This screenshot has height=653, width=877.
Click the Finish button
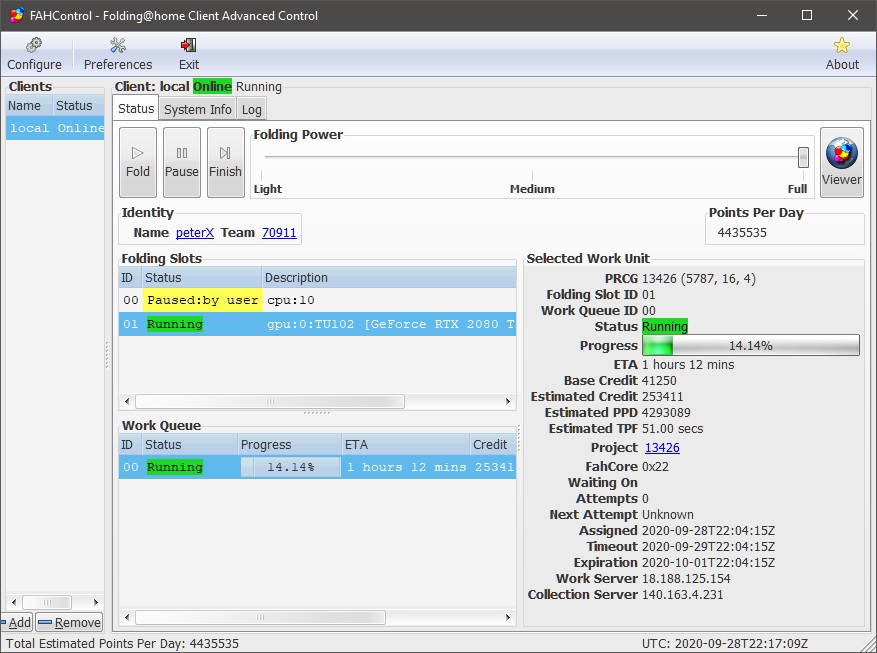coord(225,162)
